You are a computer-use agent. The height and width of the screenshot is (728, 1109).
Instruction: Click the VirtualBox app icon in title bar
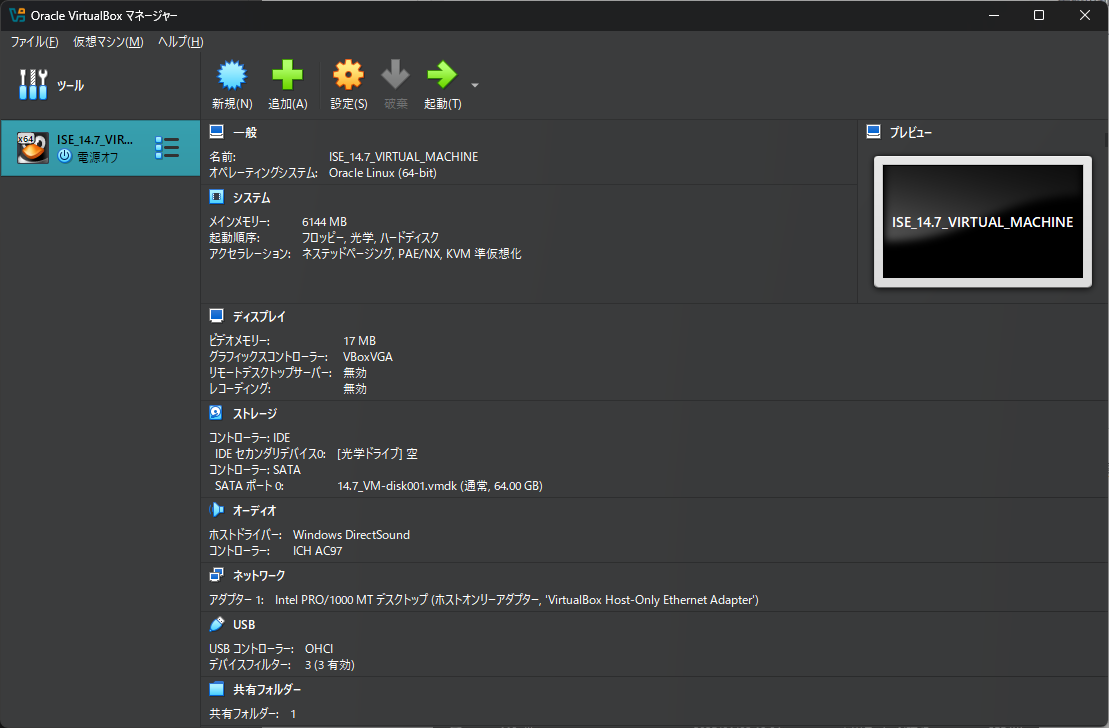coord(17,15)
